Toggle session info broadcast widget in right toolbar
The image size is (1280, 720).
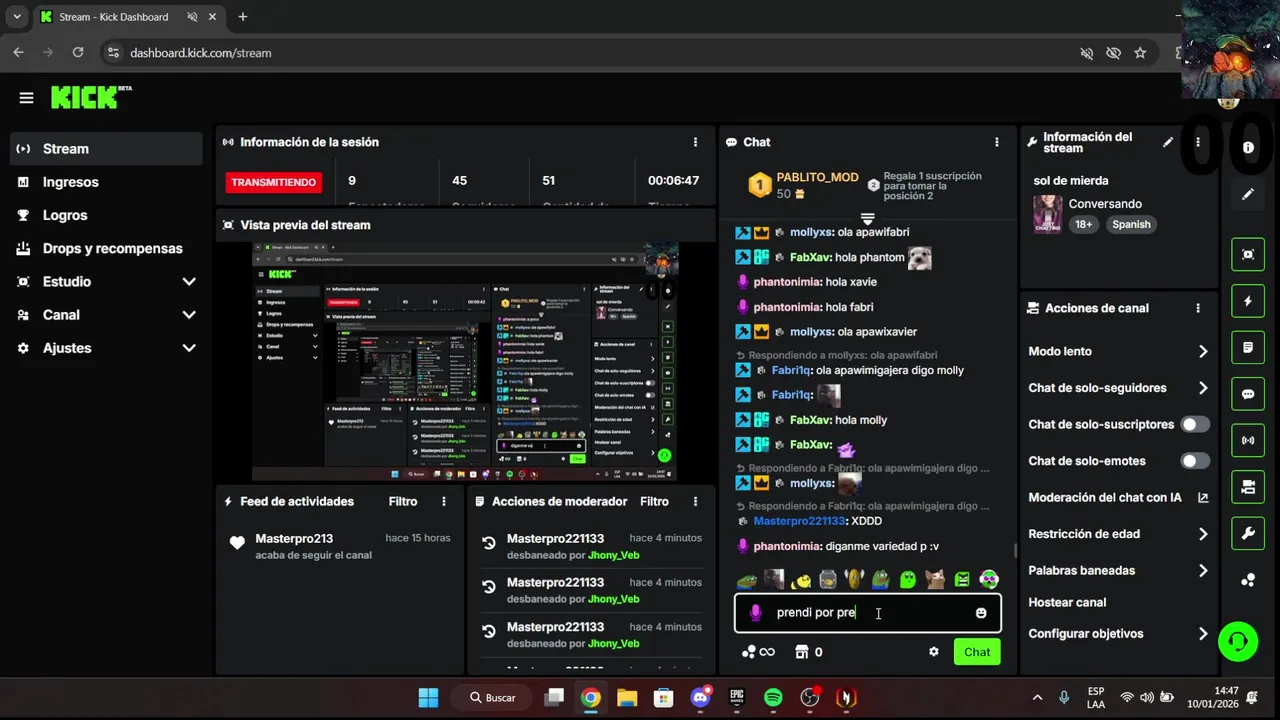1248,440
